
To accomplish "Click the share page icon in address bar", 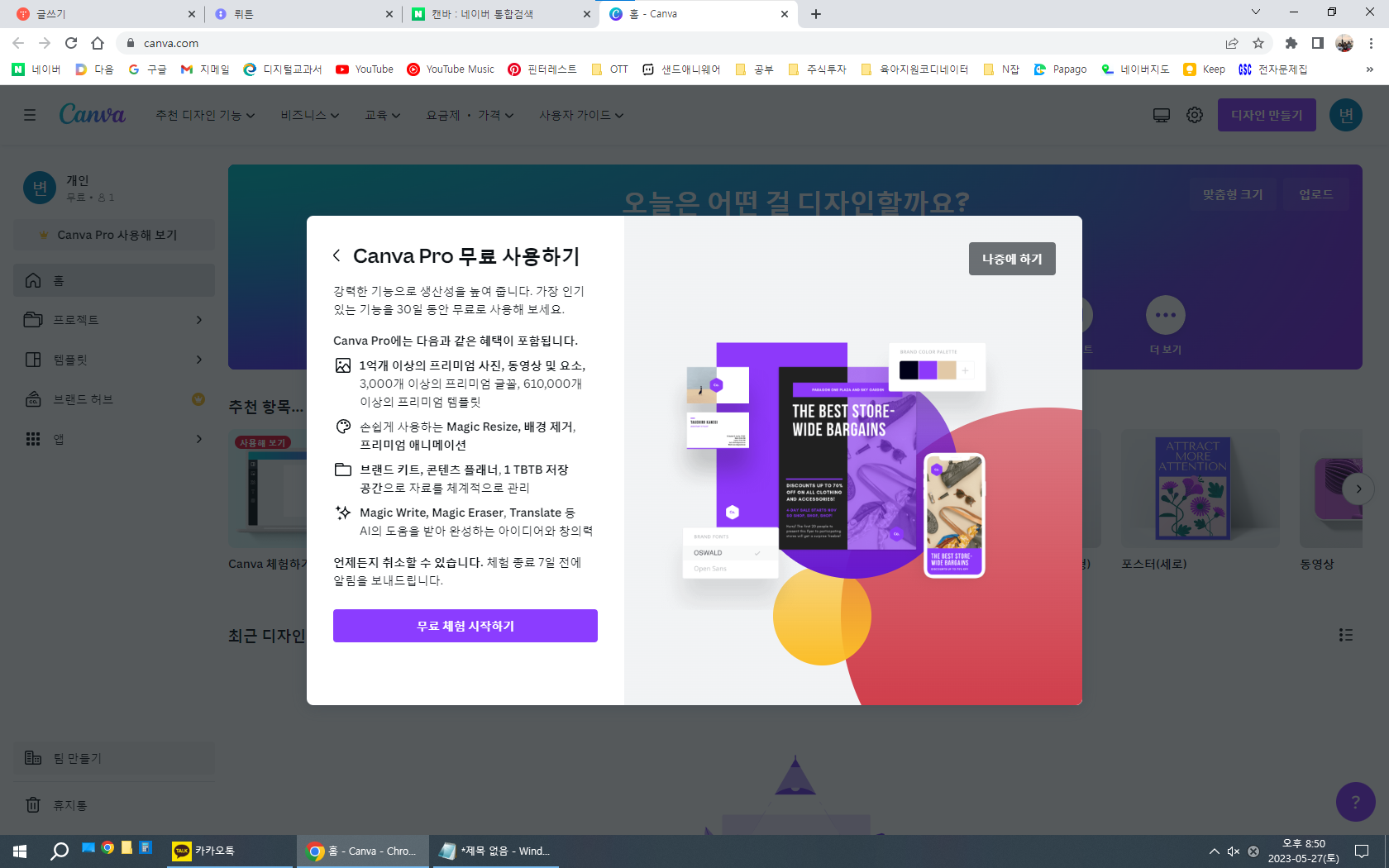I will tap(1232, 43).
